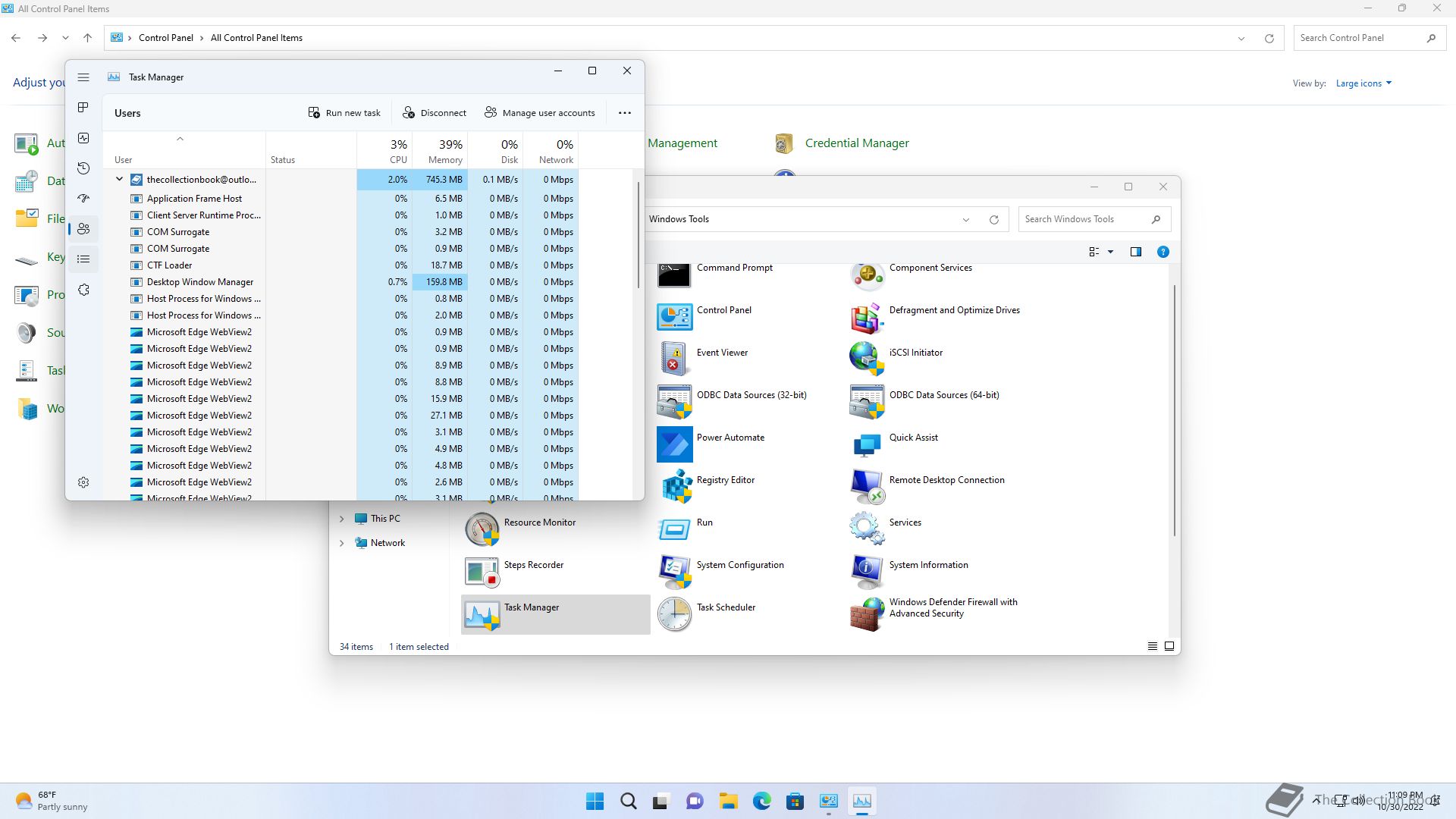The height and width of the screenshot is (819, 1456).
Task: Click Search Windows Tools field
Action: point(1094,219)
